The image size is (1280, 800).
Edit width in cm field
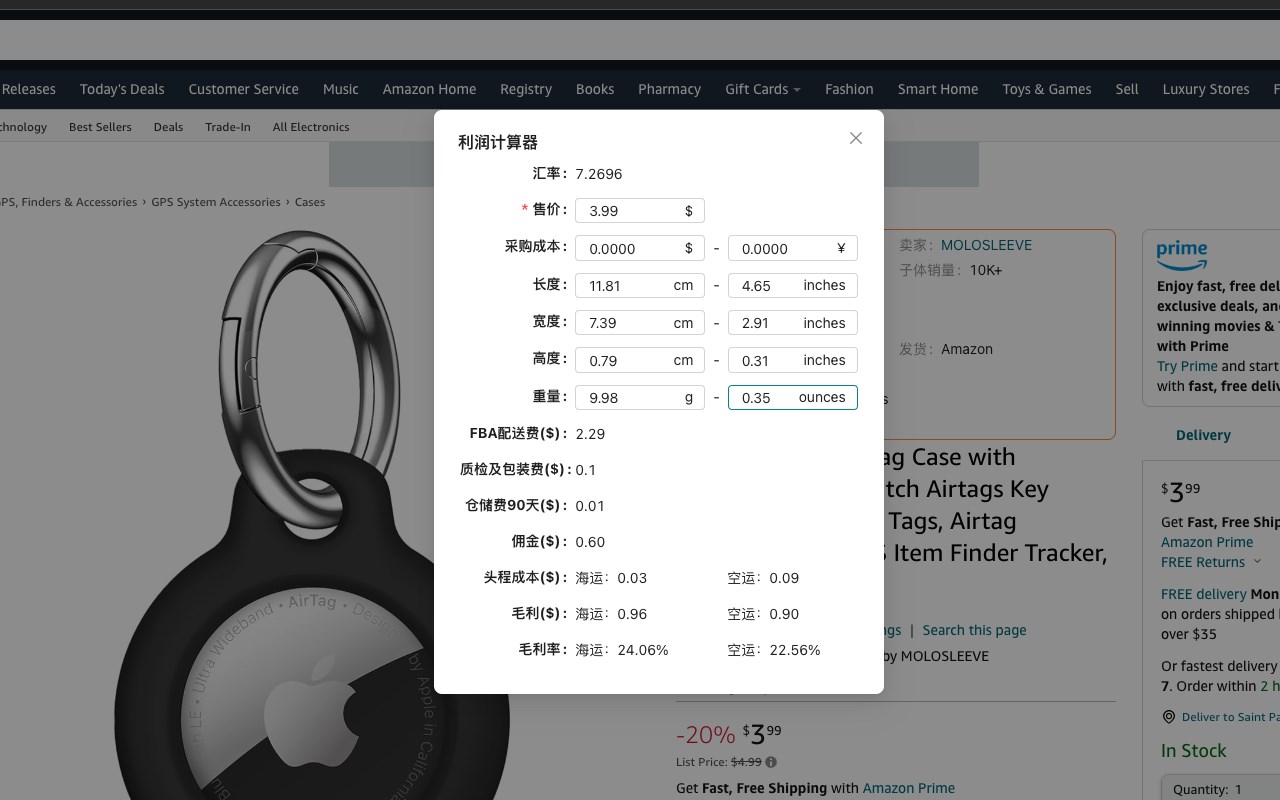click(x=640, y=323)
